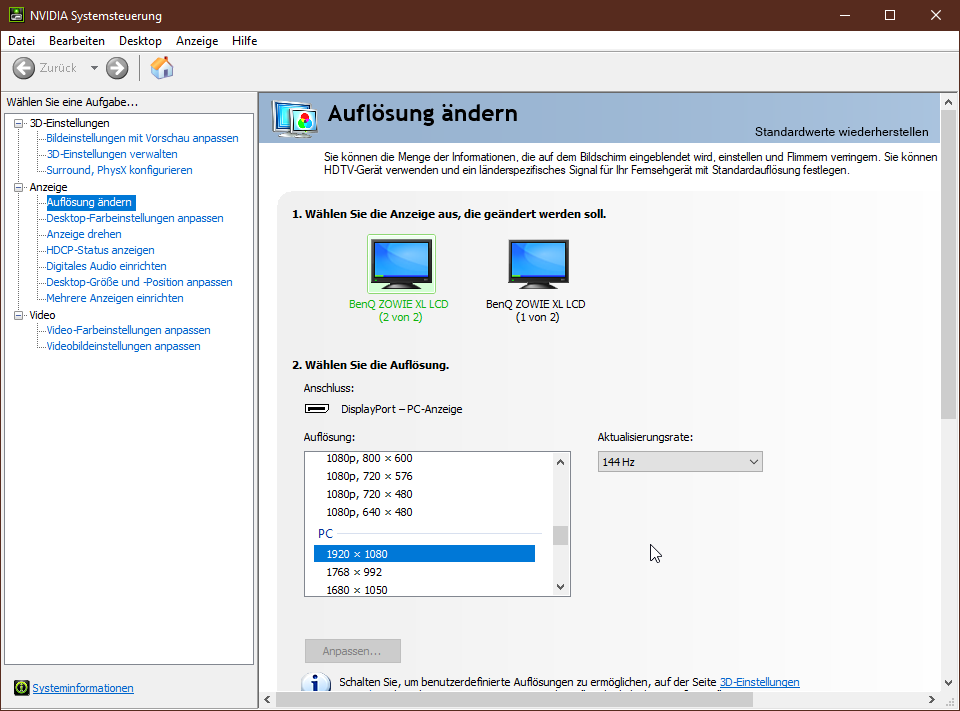Maximize the NVIDIA Systemsteuerung window

click(x=890, y=15)
